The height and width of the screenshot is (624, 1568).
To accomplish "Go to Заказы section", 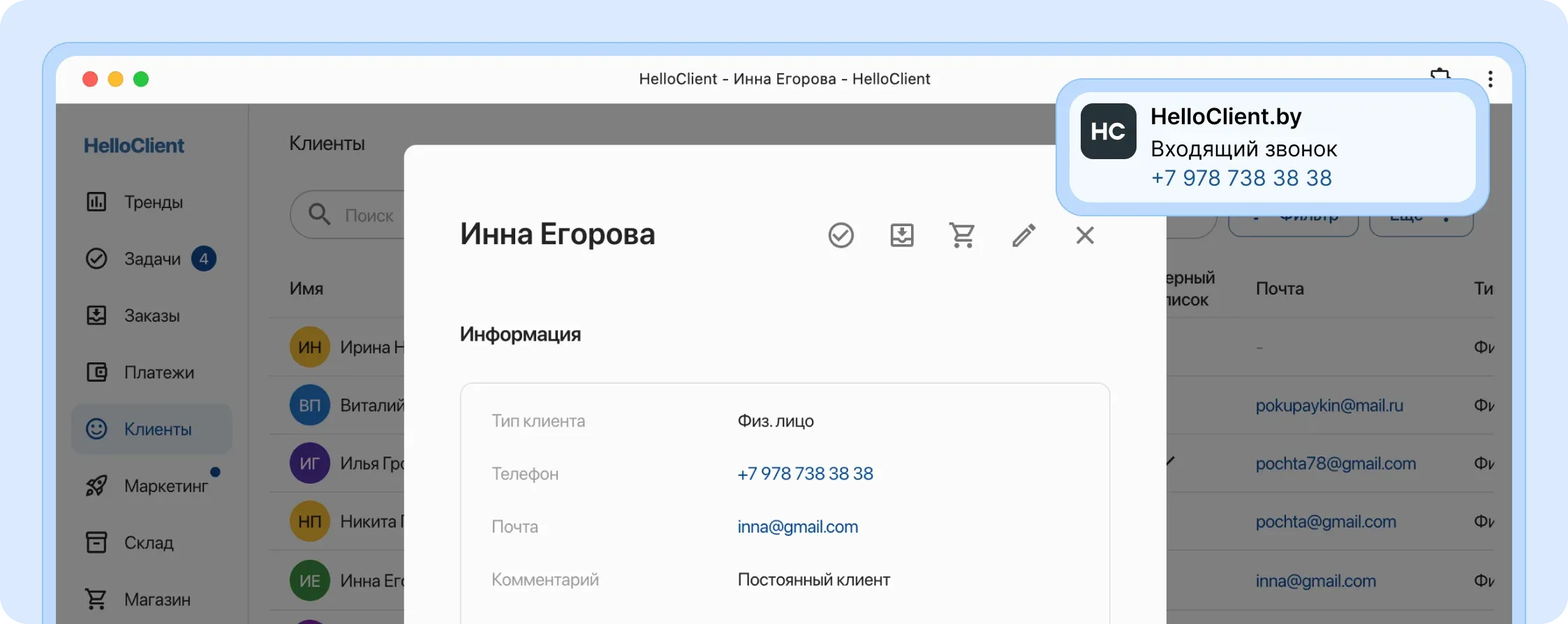I will [152, 315].
